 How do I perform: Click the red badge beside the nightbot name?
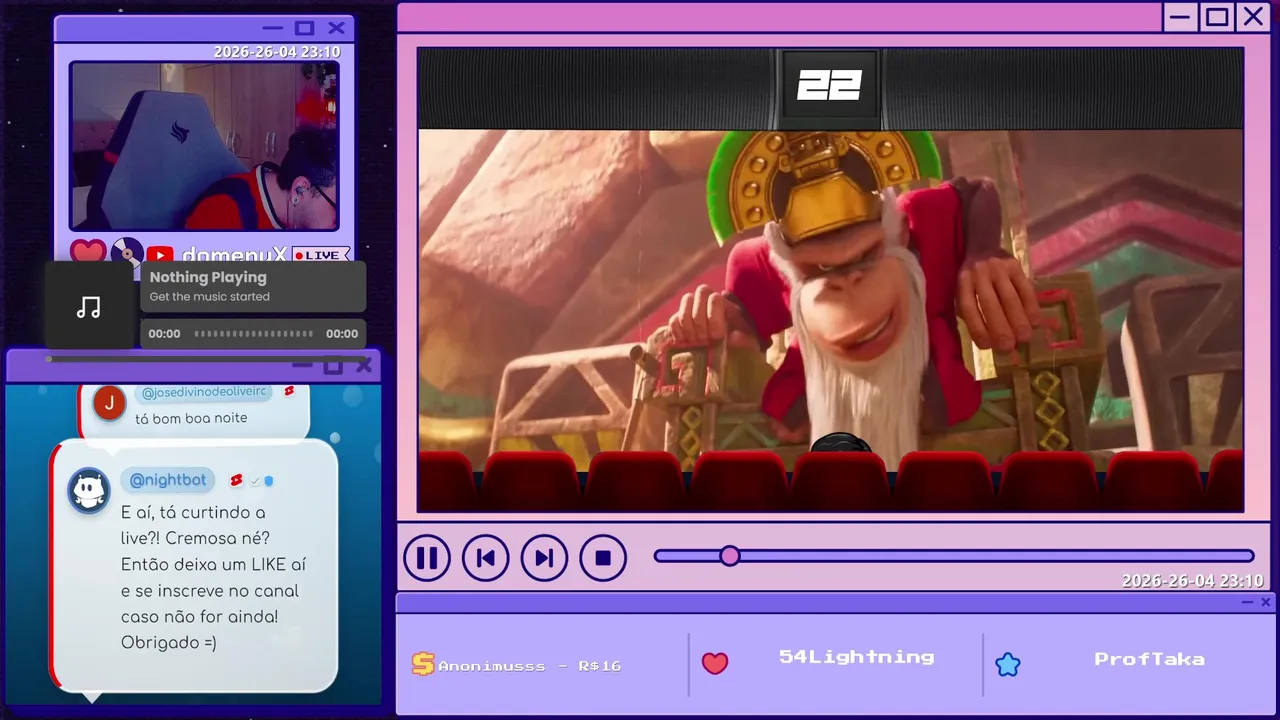pos(237,481)
